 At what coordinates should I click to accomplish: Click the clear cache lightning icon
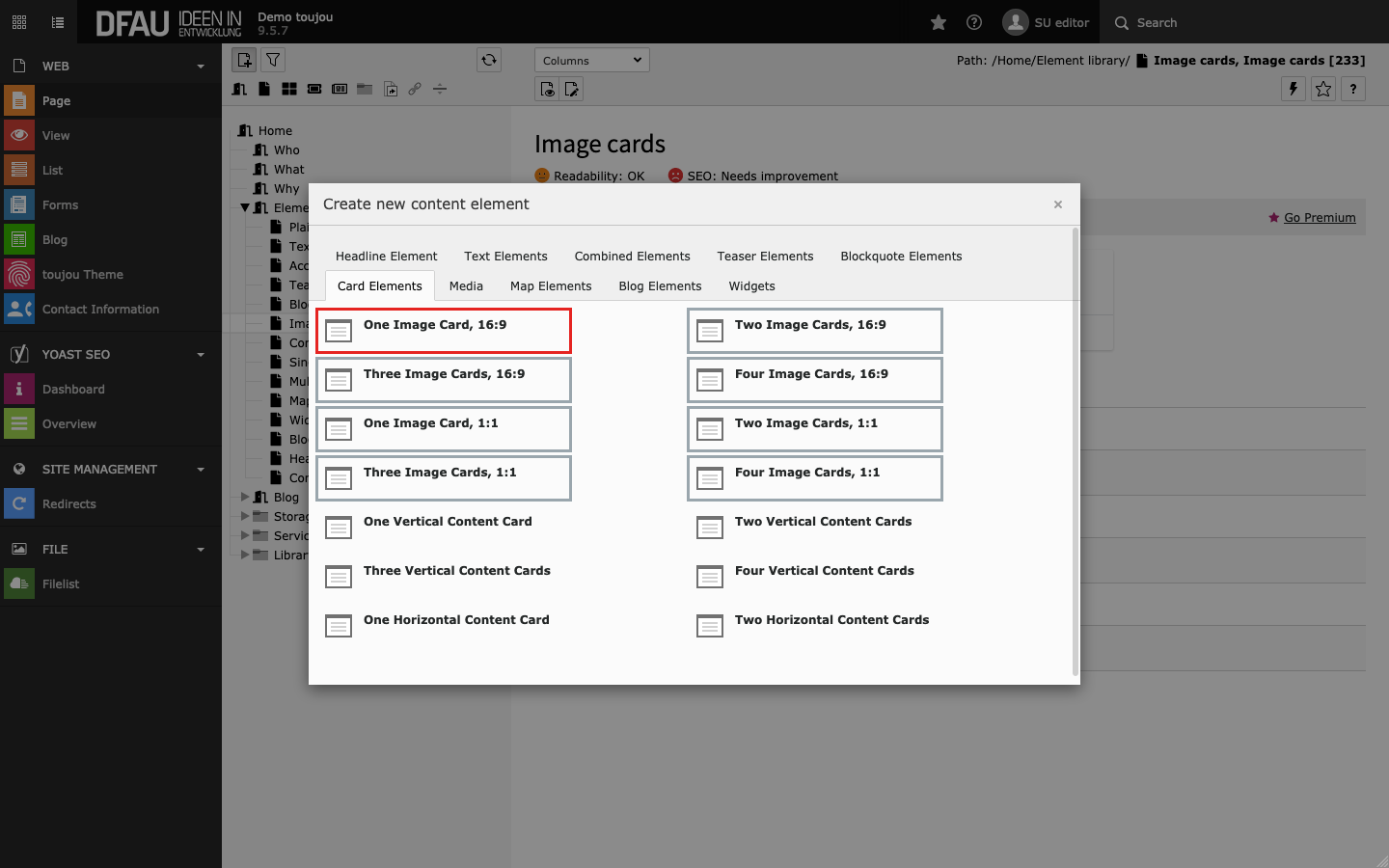tap(1293, 89)
